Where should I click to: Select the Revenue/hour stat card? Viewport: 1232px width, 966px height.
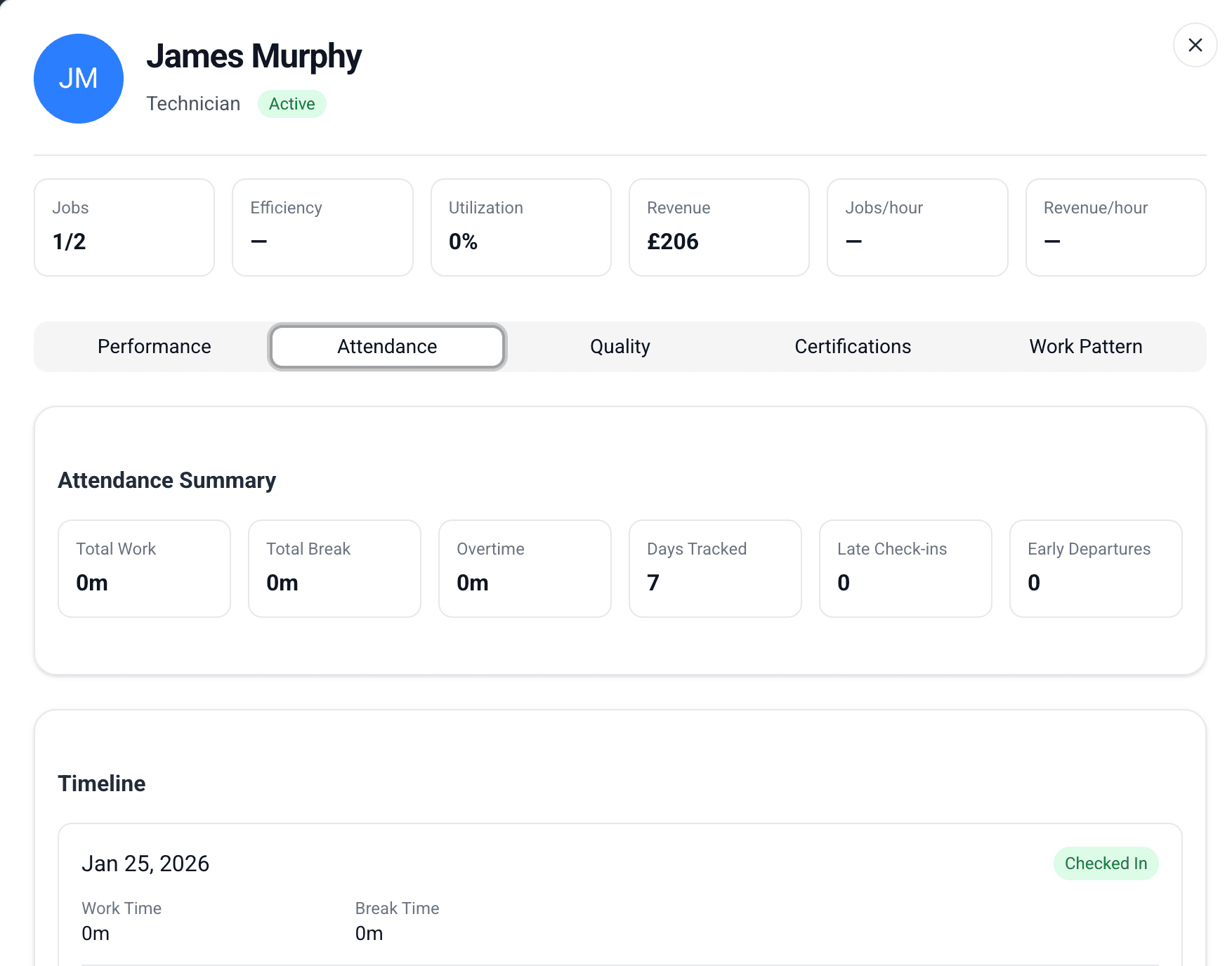[1115, 227]
